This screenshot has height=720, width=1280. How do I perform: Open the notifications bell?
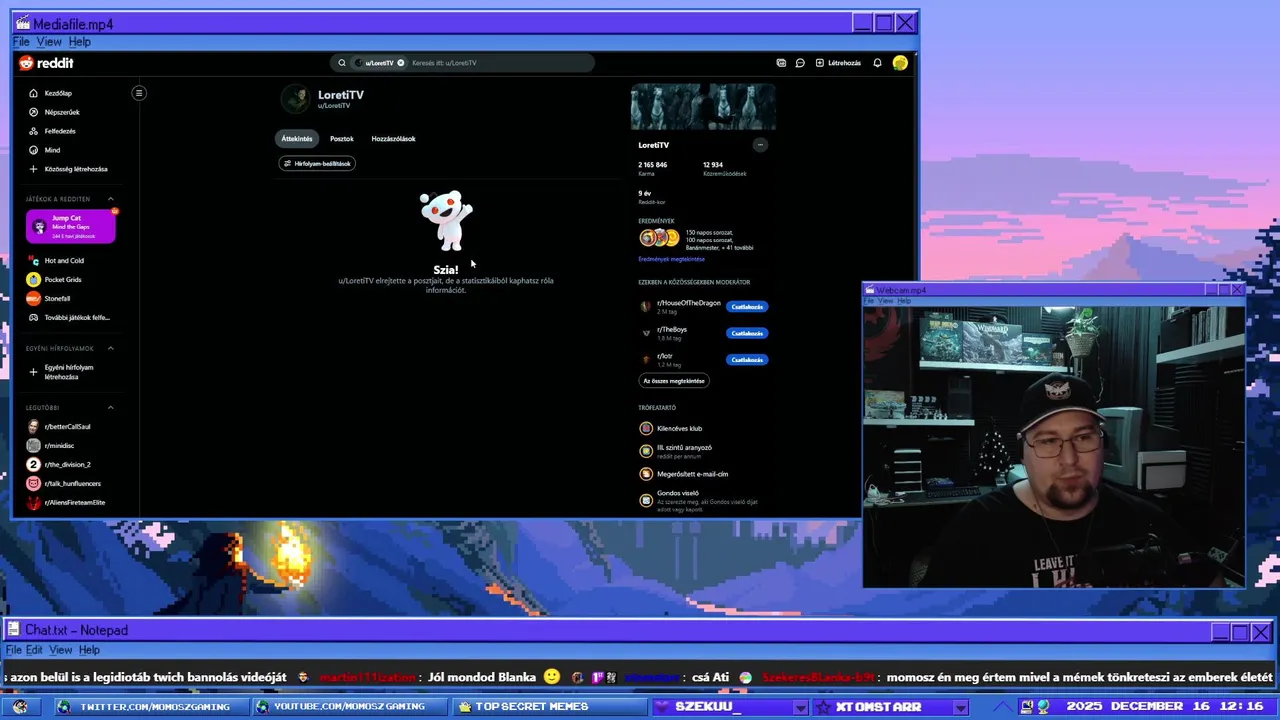(x=877, y=63)
